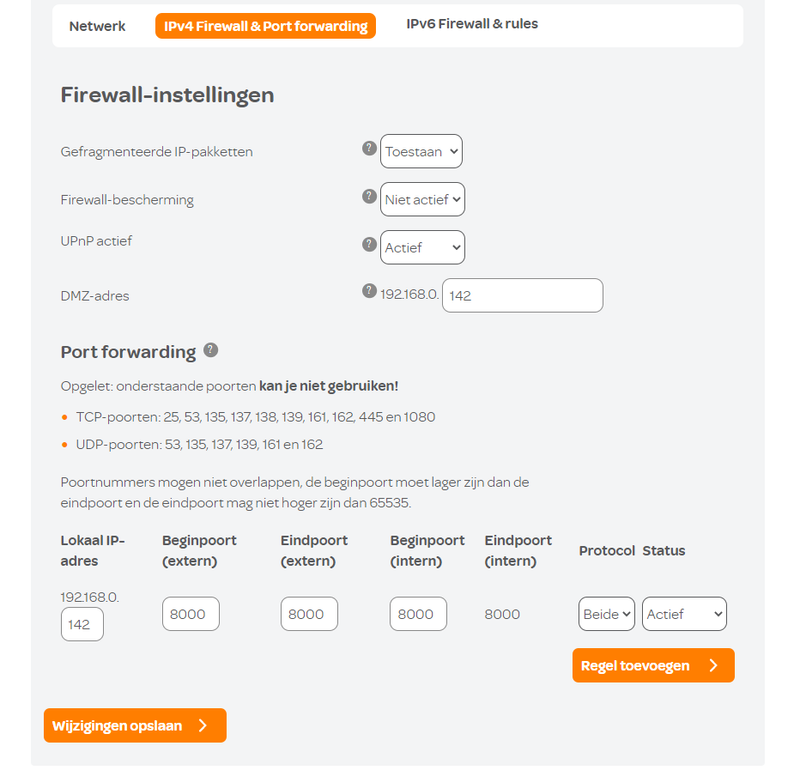The image size is (800, 777).
Task: Click help icon for Gefragmenteerde IP-pakketten
Action: 369,148
